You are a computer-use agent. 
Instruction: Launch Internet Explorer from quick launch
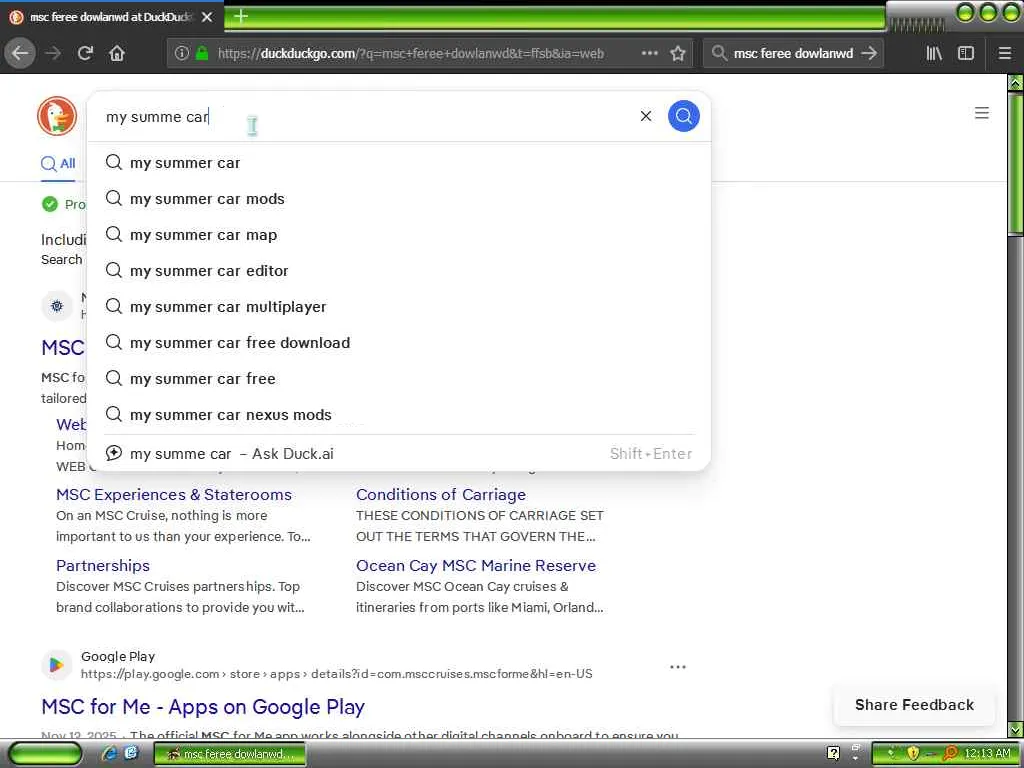[x=110, y=754]
